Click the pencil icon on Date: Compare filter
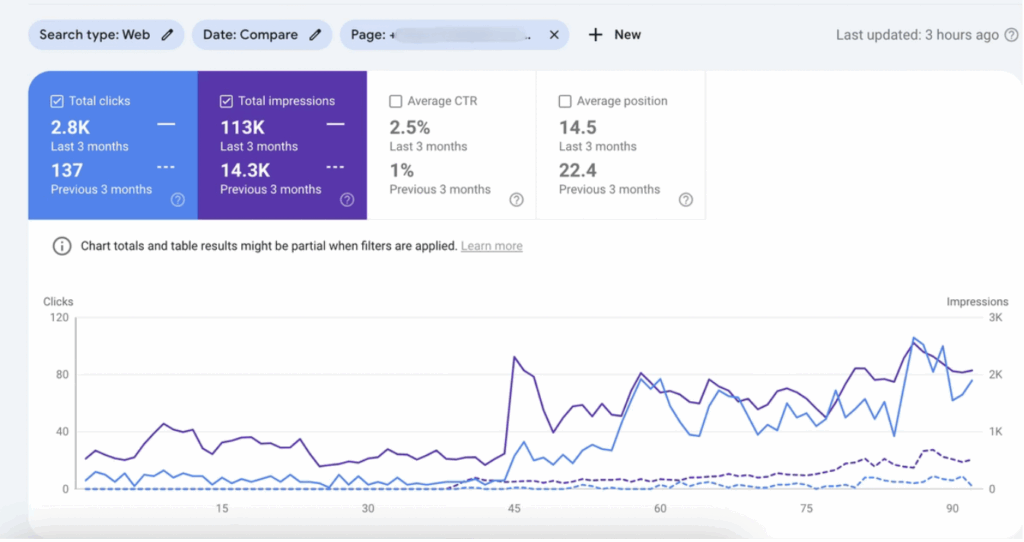 (315, 35)
